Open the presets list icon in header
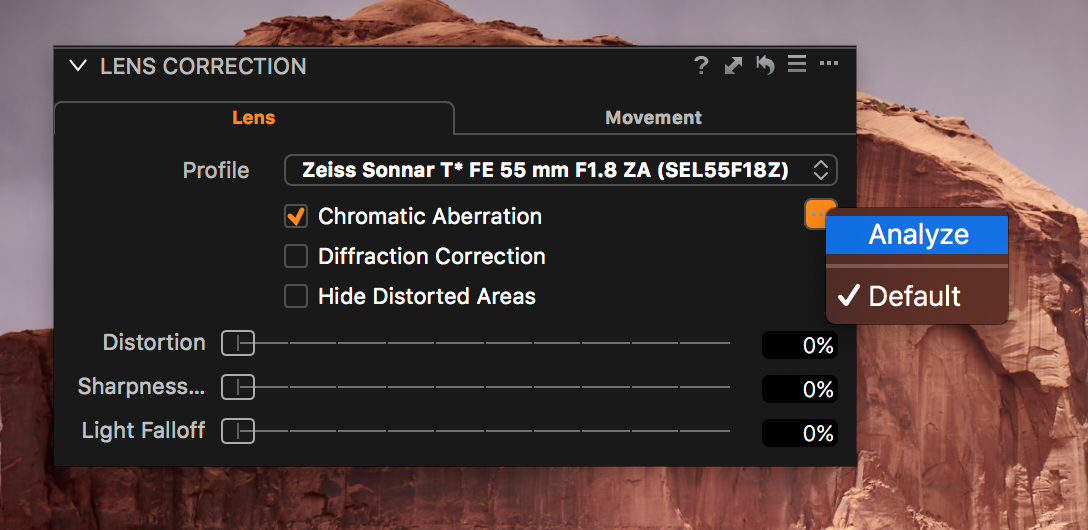 797,65
